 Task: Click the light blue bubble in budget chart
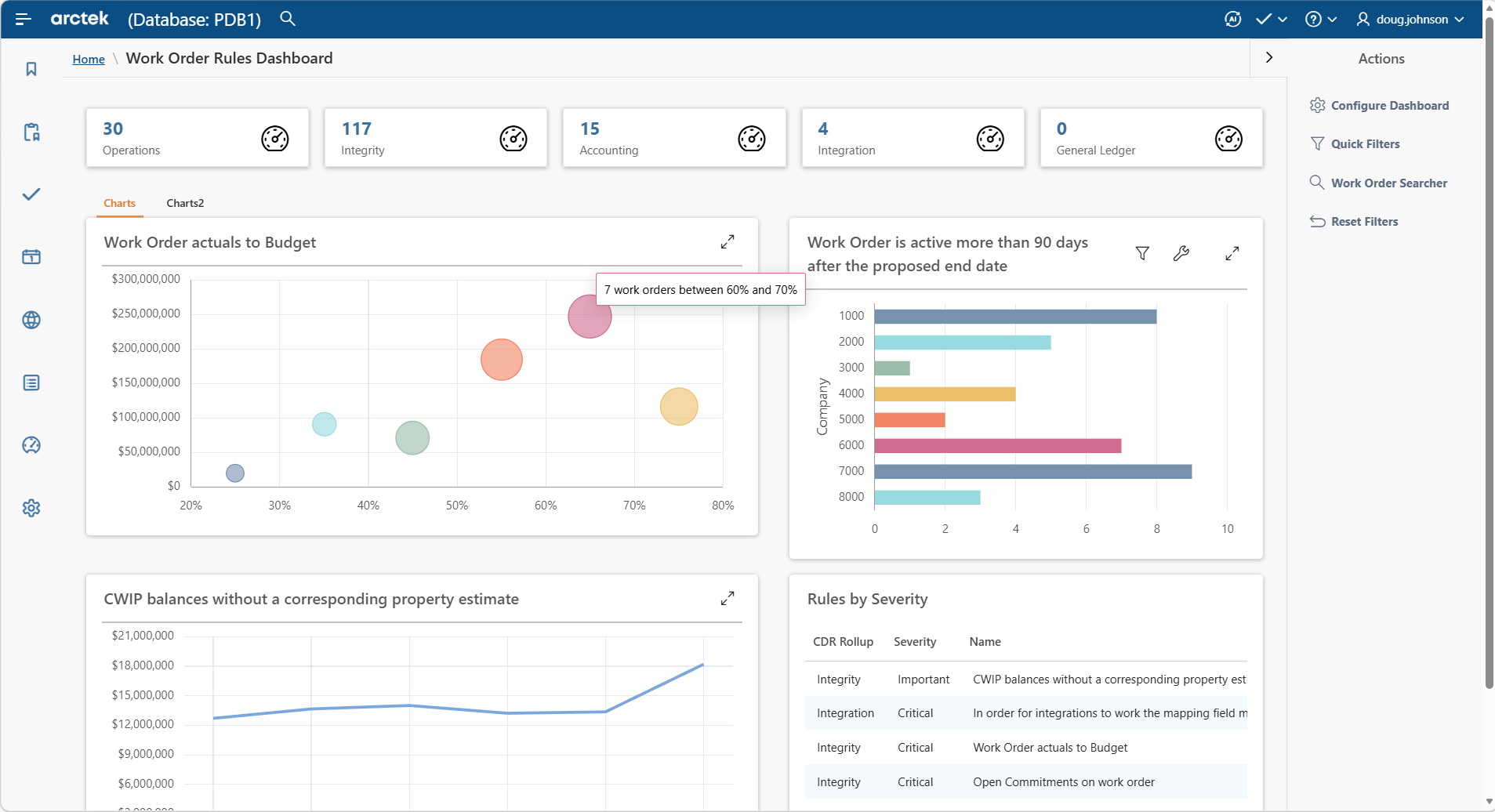point(324,424)
